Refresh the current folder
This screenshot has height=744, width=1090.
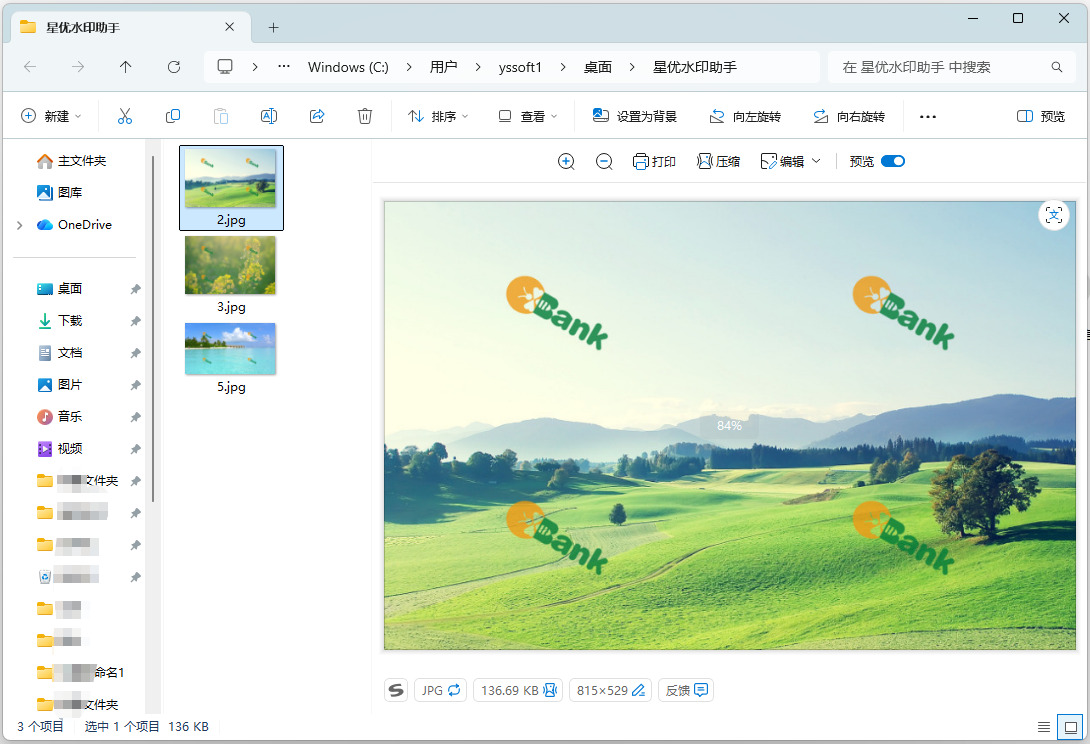click(174, 67)
